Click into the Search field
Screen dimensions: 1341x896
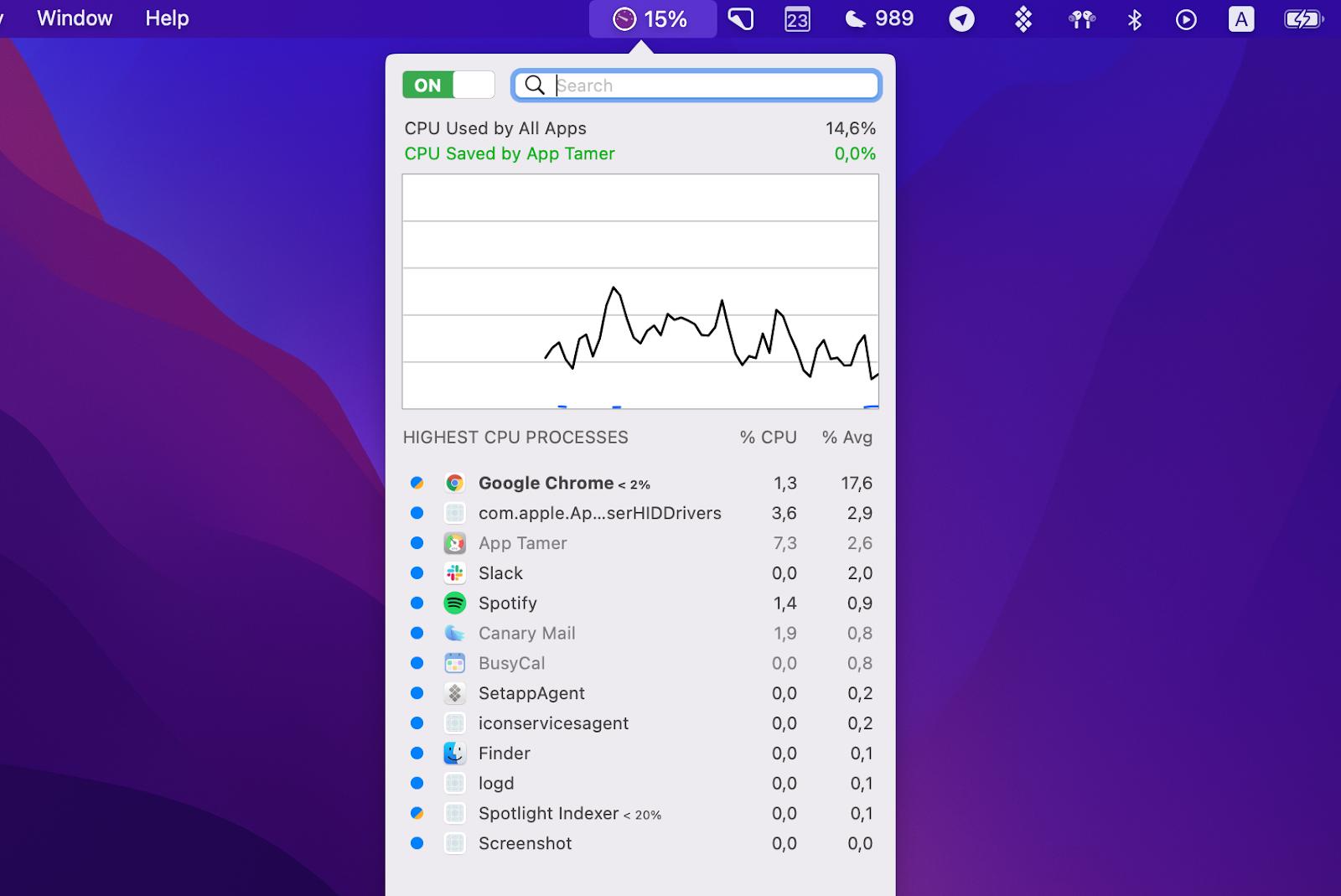click(696, 85)
